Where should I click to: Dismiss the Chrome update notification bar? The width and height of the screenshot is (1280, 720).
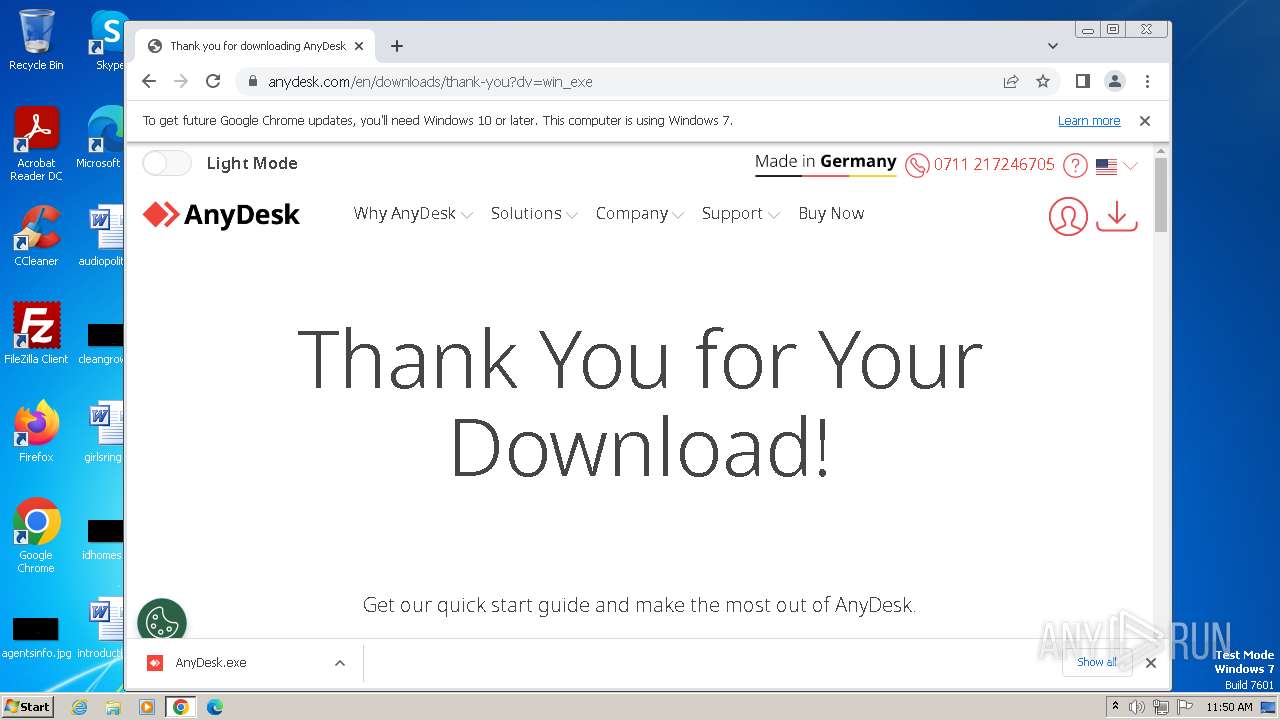(x=1145, y=120)
